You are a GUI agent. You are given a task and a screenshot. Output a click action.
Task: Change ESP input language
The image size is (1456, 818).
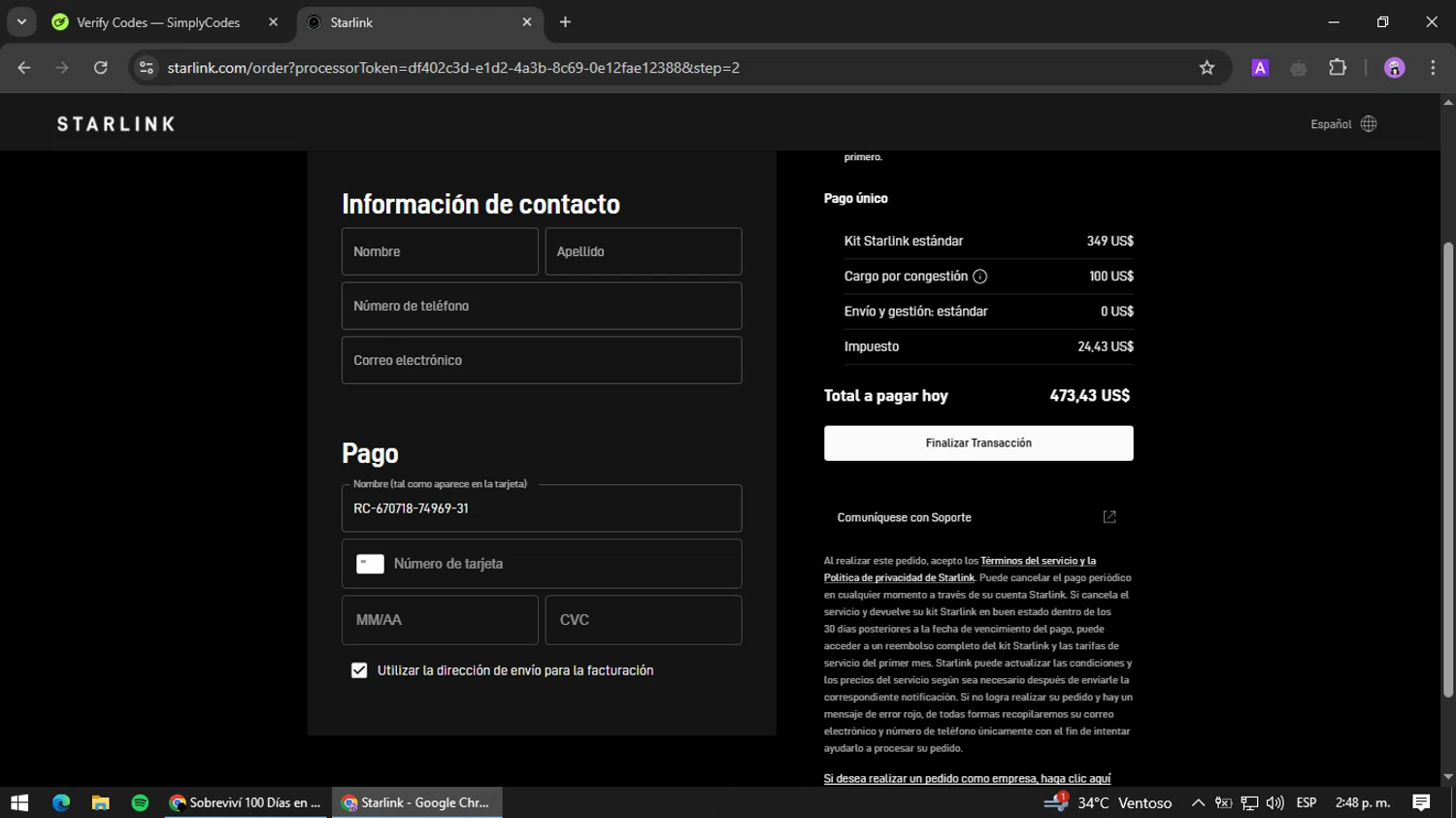pos(1307,802)
